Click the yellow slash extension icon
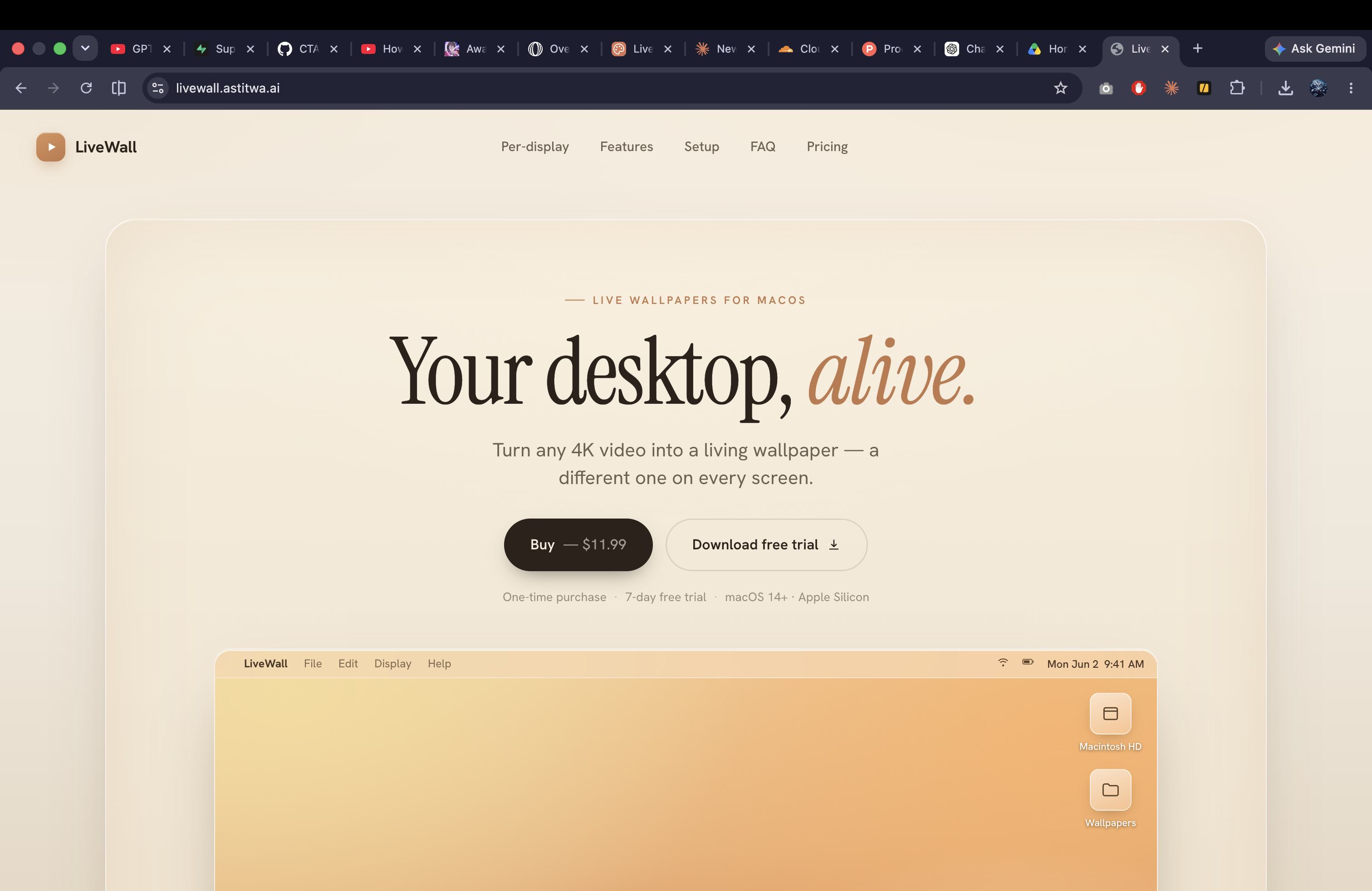 pyautogui.click(x=1204, y=88)
